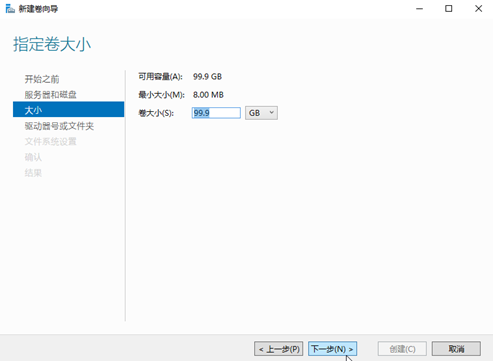Minimize the 新建卷向导 window
The image size is (493, 361).
pyautogui.click(x=419, y=9)
